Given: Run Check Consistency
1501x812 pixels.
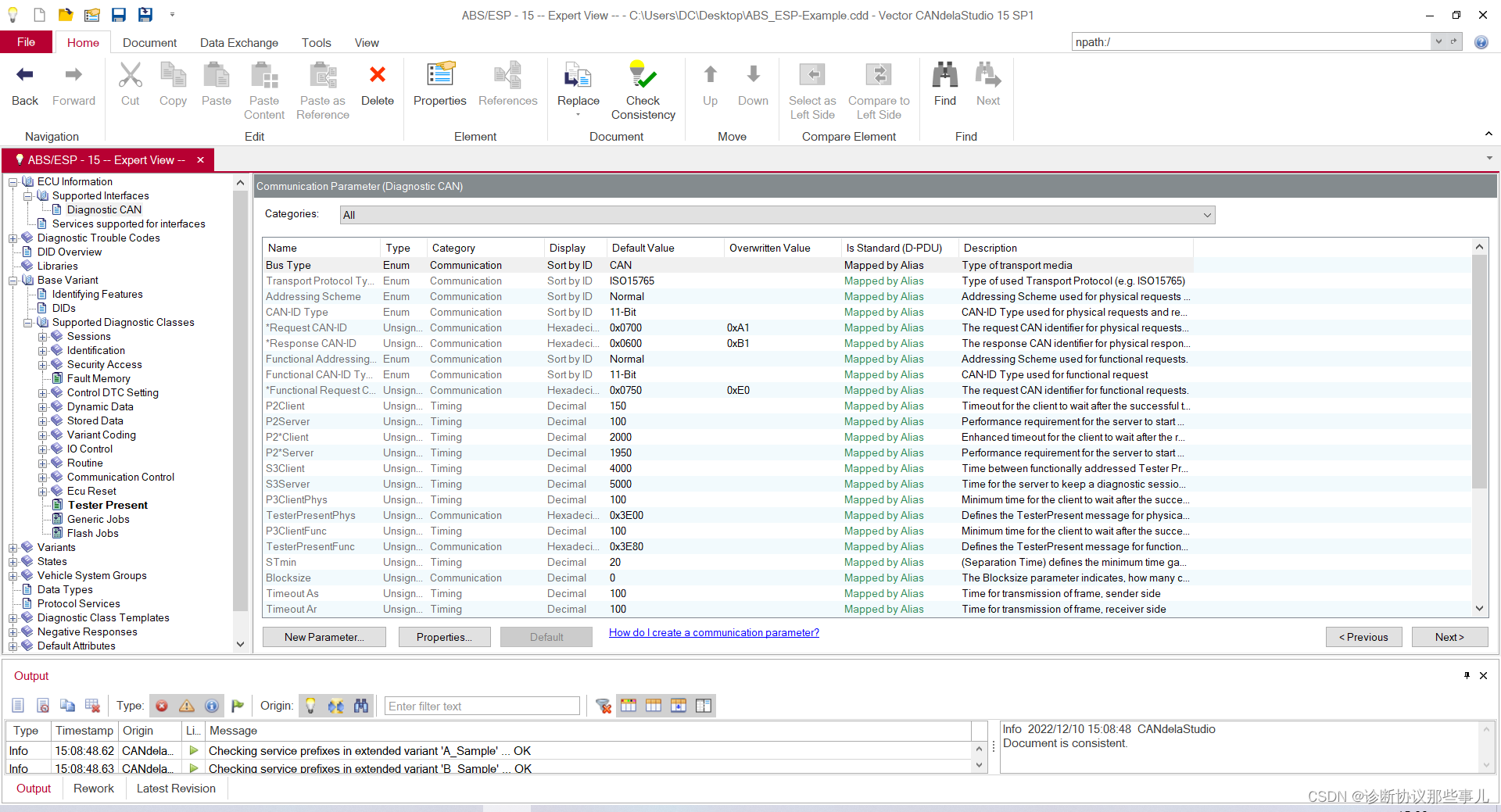Looking at the screenshot, I should [643, 91].
